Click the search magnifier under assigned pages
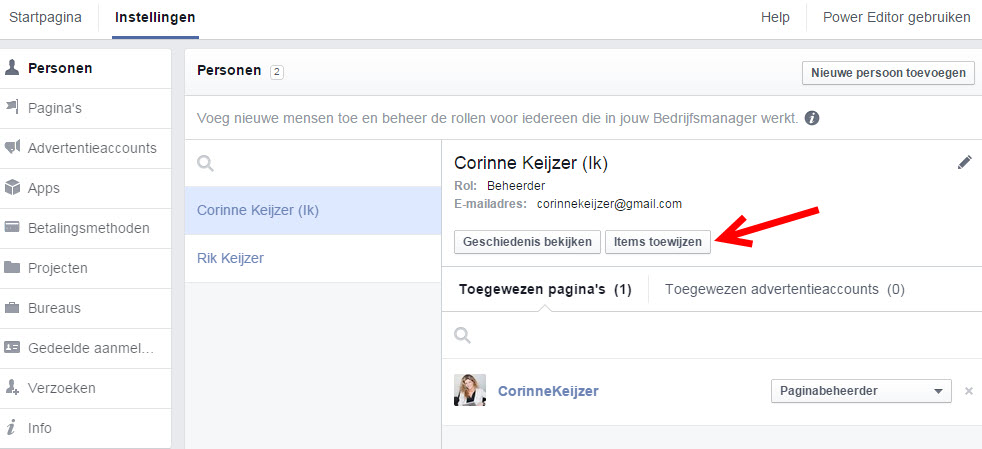982x449 pixels. (462, 336)
